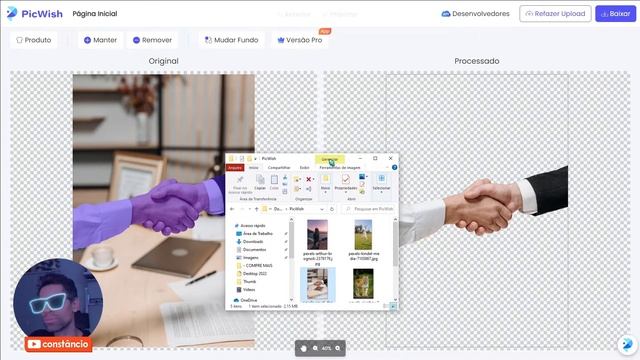Viewport: 640px width, 360px height.
Task: Open the Página Inicial link
Action: pyautogui.click(x=95, y=13)
